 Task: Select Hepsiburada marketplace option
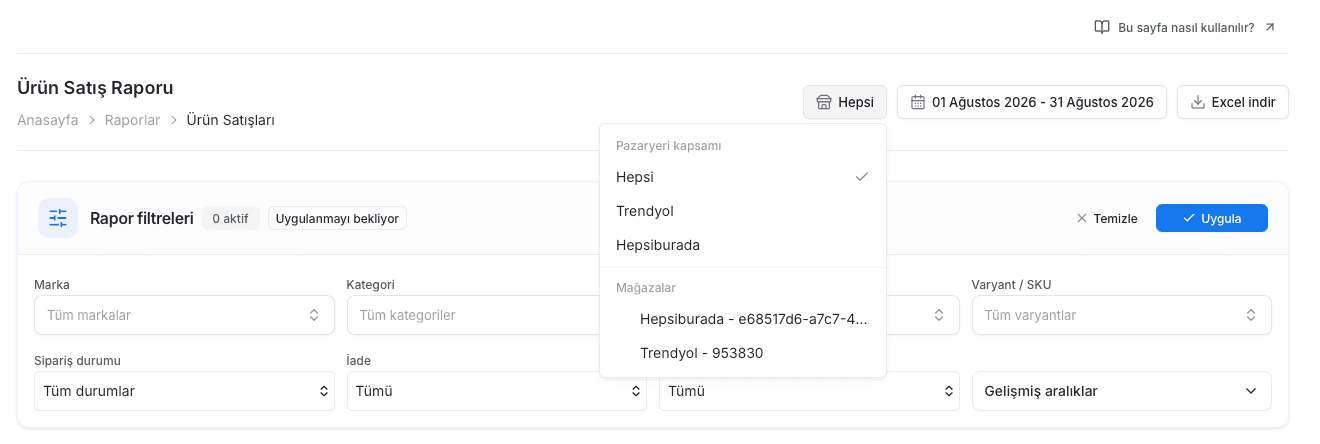click(x=743, y=245)
